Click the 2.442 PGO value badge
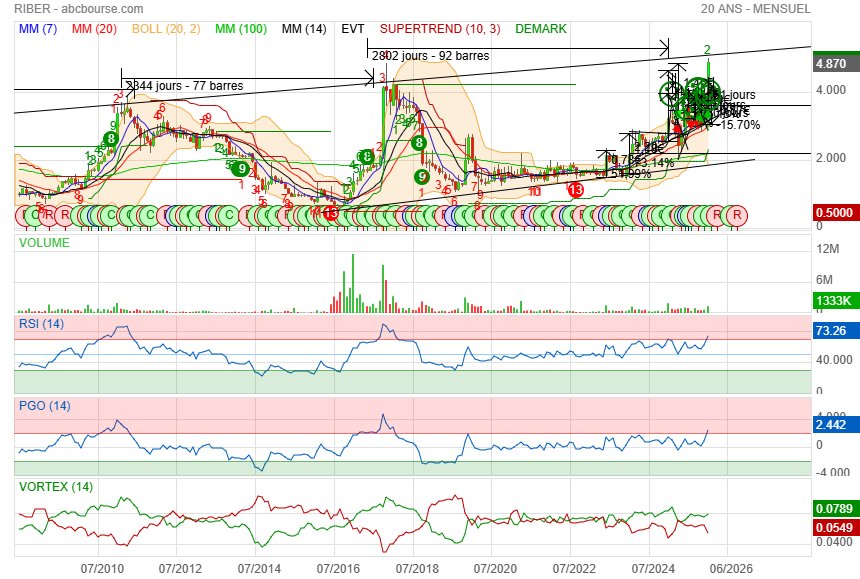Viewport: 860px width, 579px height. click(835, 424)
